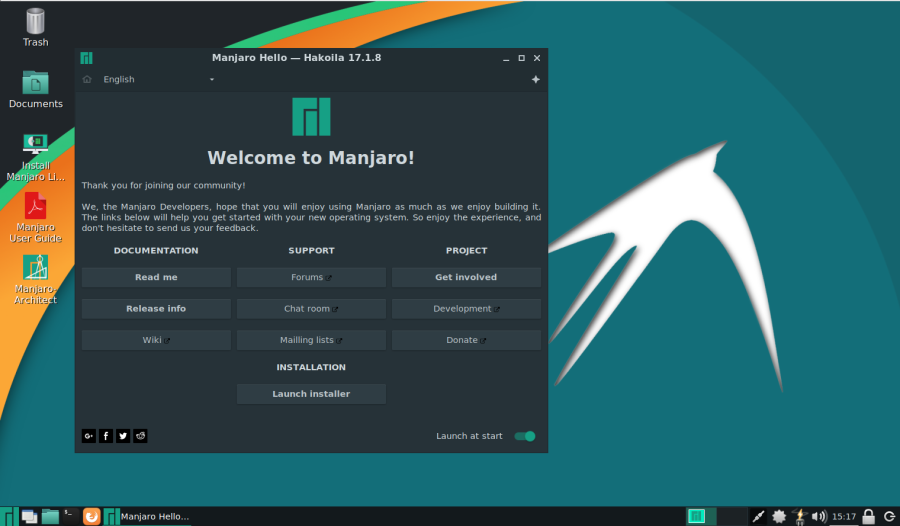Open the Development link
Viewport: 900px width, 526px height.
point(466,309)
